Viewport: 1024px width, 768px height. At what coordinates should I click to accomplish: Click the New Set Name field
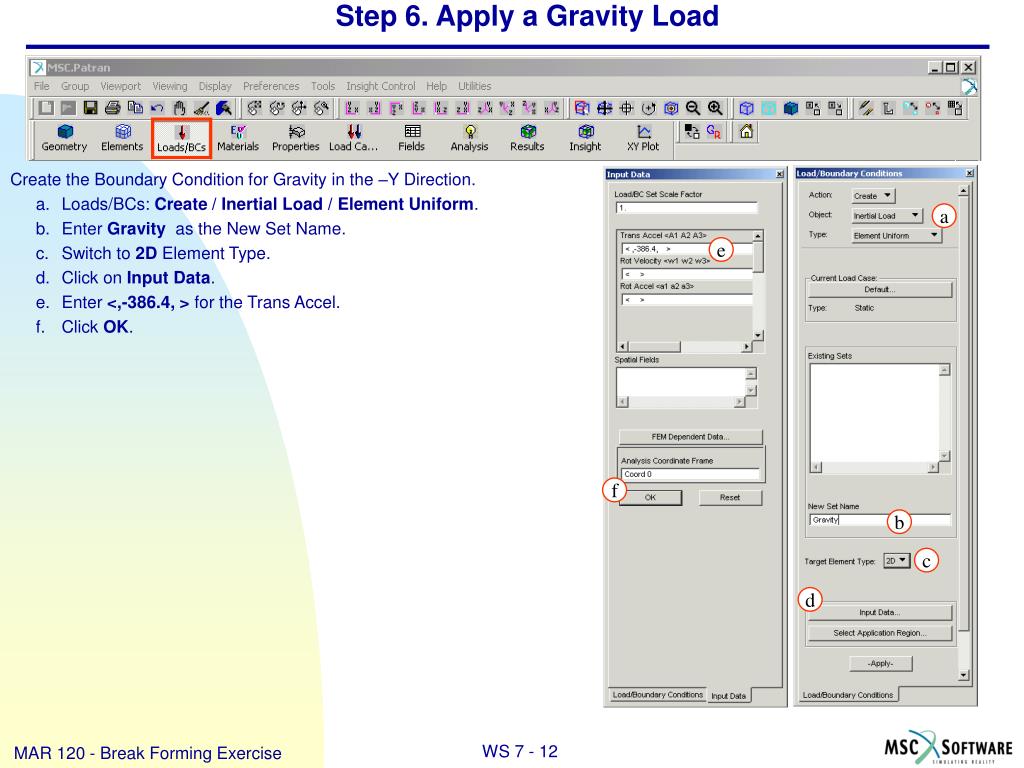click(x=880, y=520)
